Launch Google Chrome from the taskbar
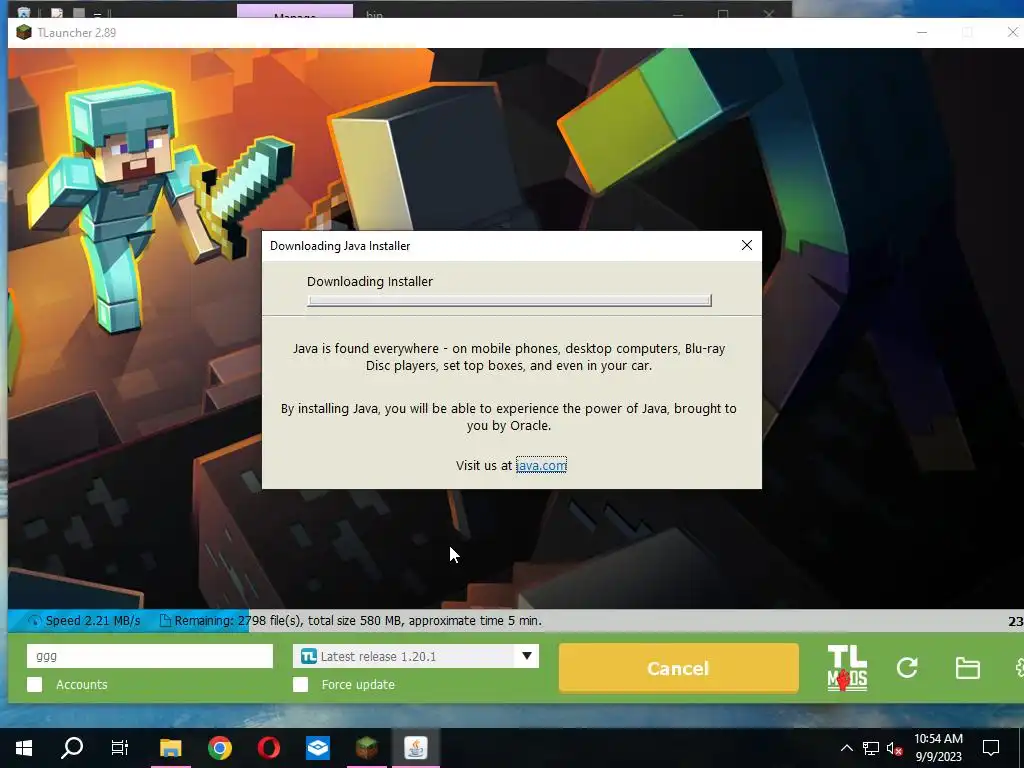 (x=220, y=748)
